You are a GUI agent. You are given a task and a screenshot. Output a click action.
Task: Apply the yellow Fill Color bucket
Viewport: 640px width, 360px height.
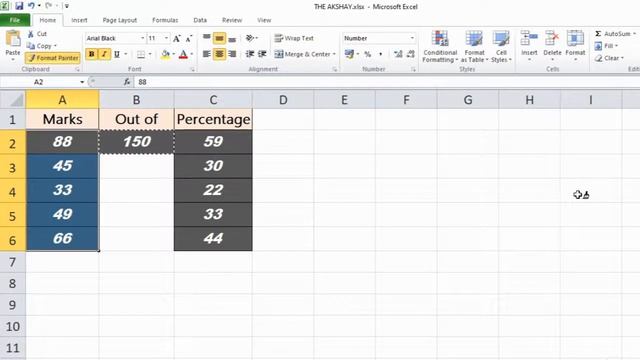(x=165, y=54)
